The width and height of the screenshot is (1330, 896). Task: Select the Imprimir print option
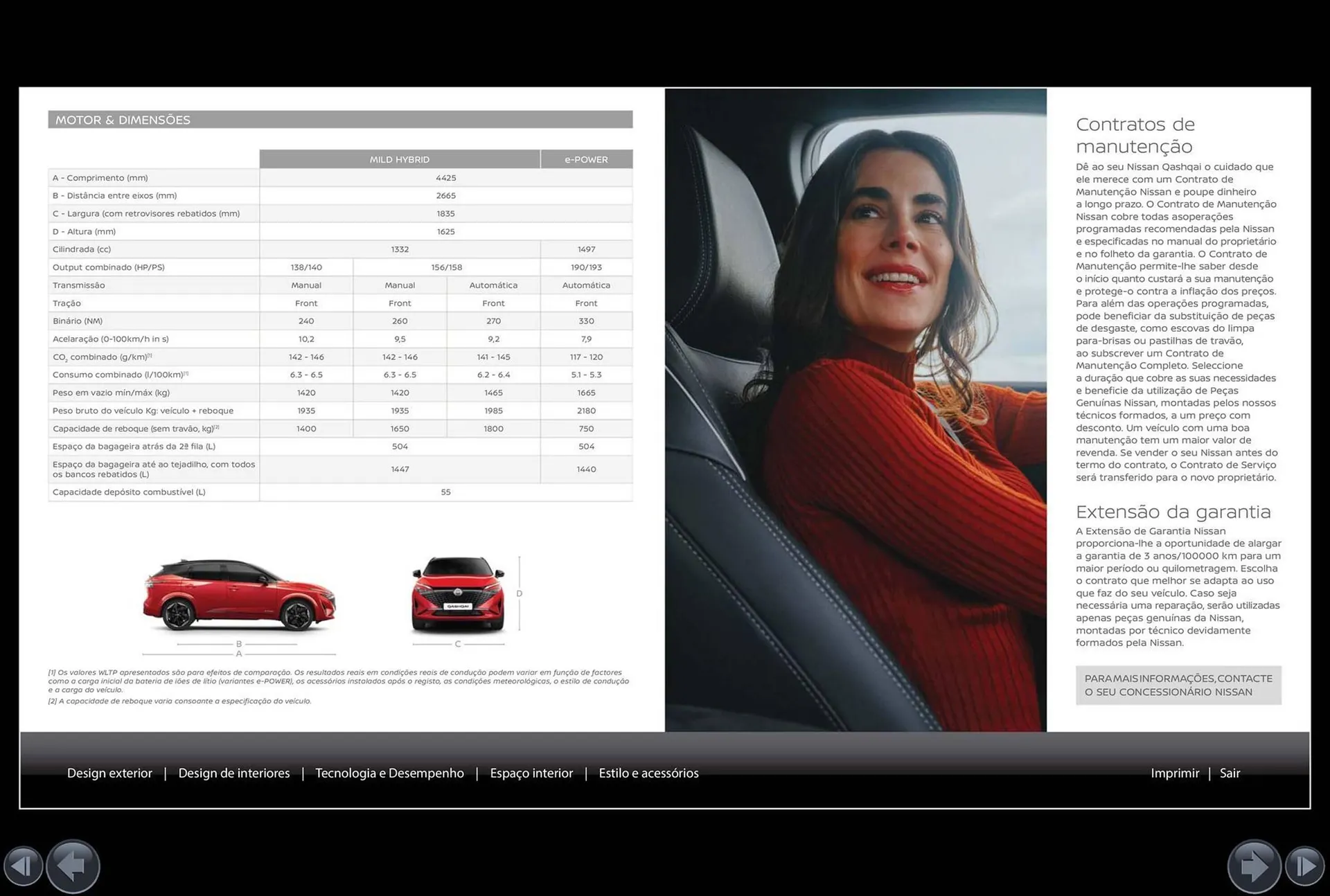coord(1175,773)
